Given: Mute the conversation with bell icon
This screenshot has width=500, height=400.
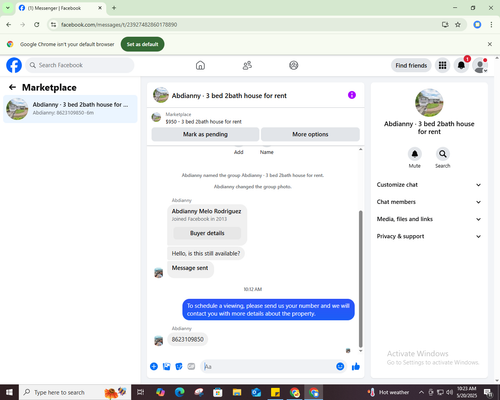Looking at the screenshot, I should (x=415, y=154).
